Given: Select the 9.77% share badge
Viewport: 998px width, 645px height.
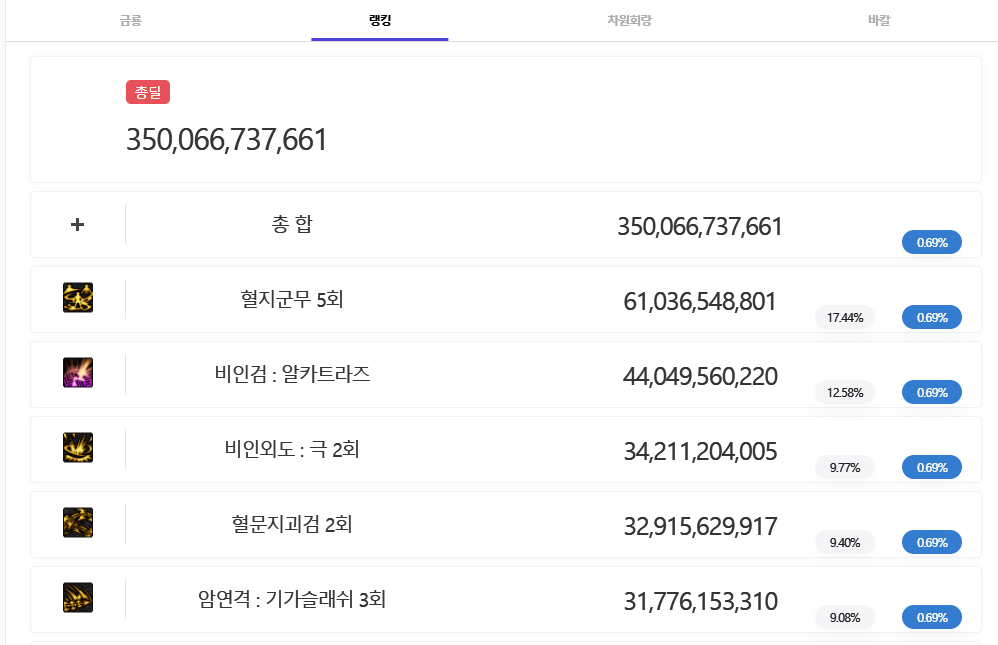Looking at the screenshot, I should tap(845, 467).
